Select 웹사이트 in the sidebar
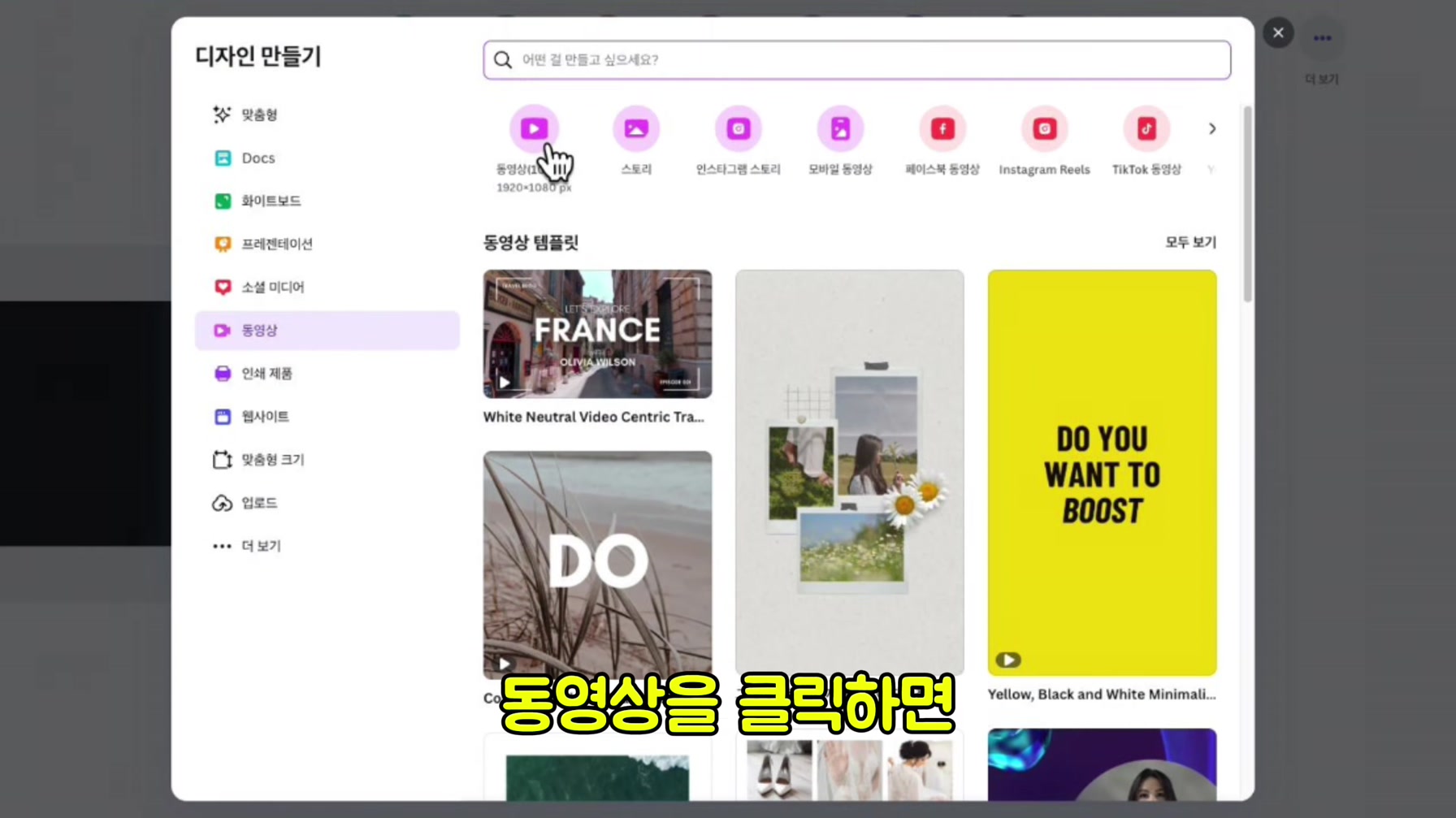This screenshot has height=818, width=1456. pos(327,416)
